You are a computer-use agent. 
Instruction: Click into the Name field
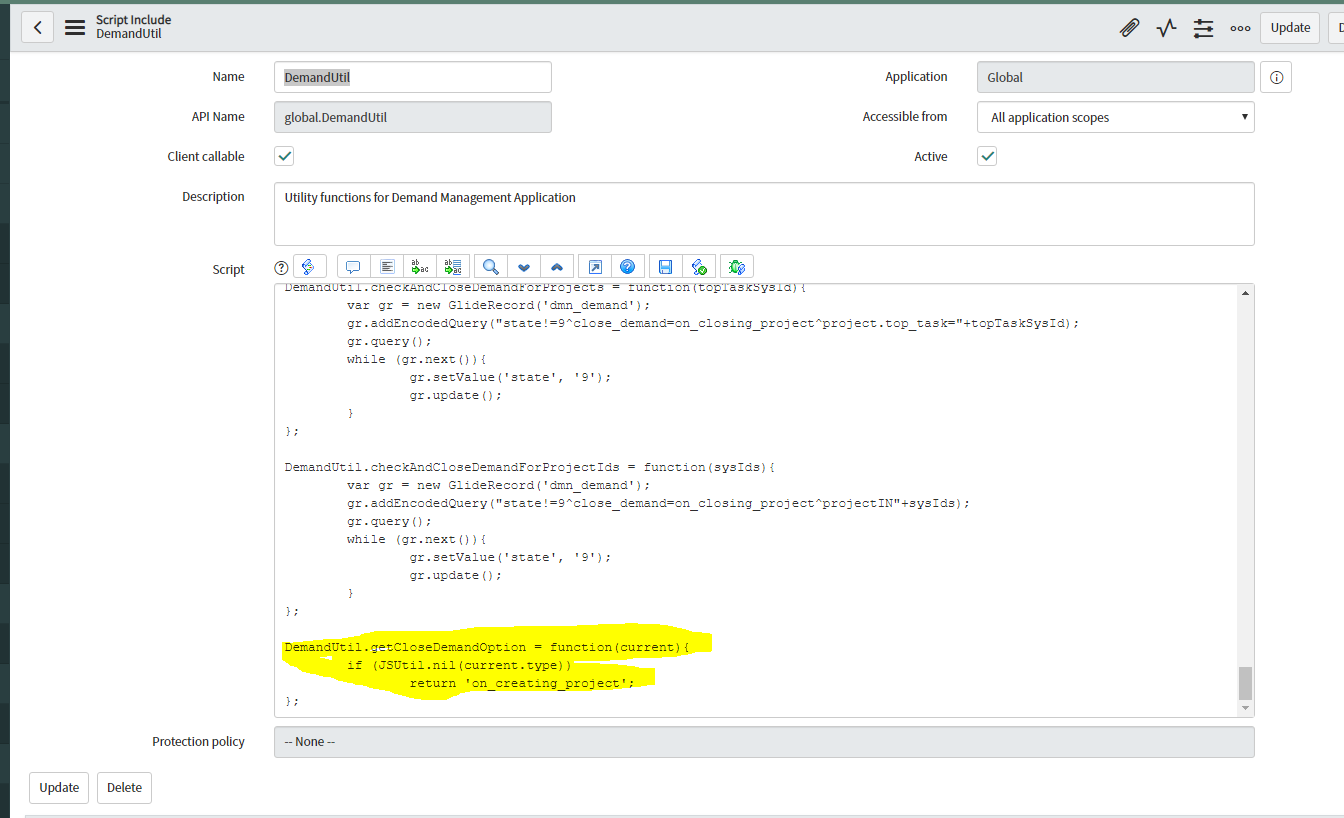coord(413,77)
